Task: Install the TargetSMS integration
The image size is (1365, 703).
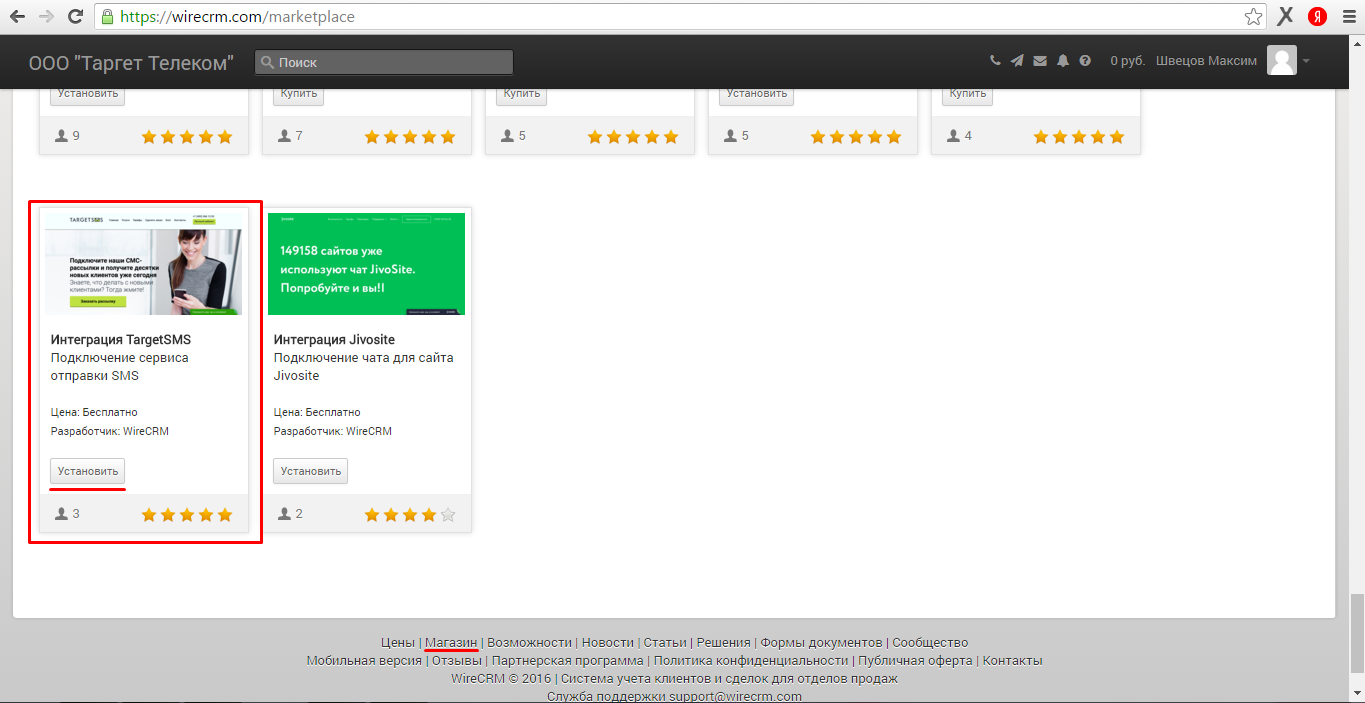Action: (x=88, y=471)
